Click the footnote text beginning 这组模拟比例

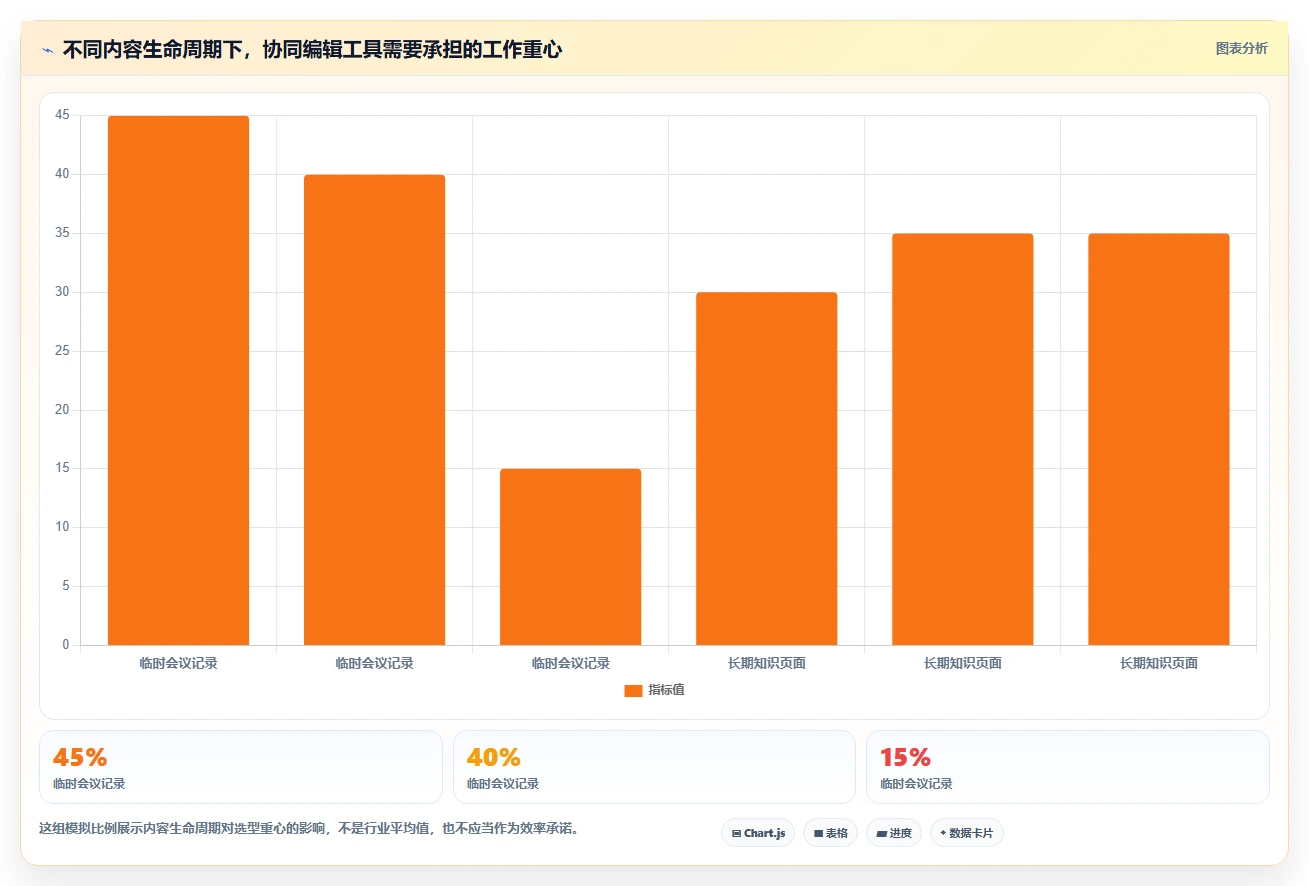(x=309, y=829)
